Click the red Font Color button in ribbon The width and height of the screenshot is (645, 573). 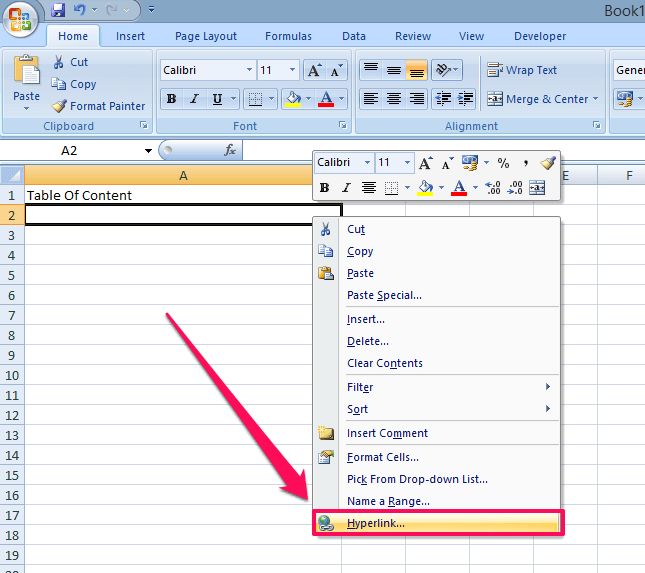[x=326, y=99]
